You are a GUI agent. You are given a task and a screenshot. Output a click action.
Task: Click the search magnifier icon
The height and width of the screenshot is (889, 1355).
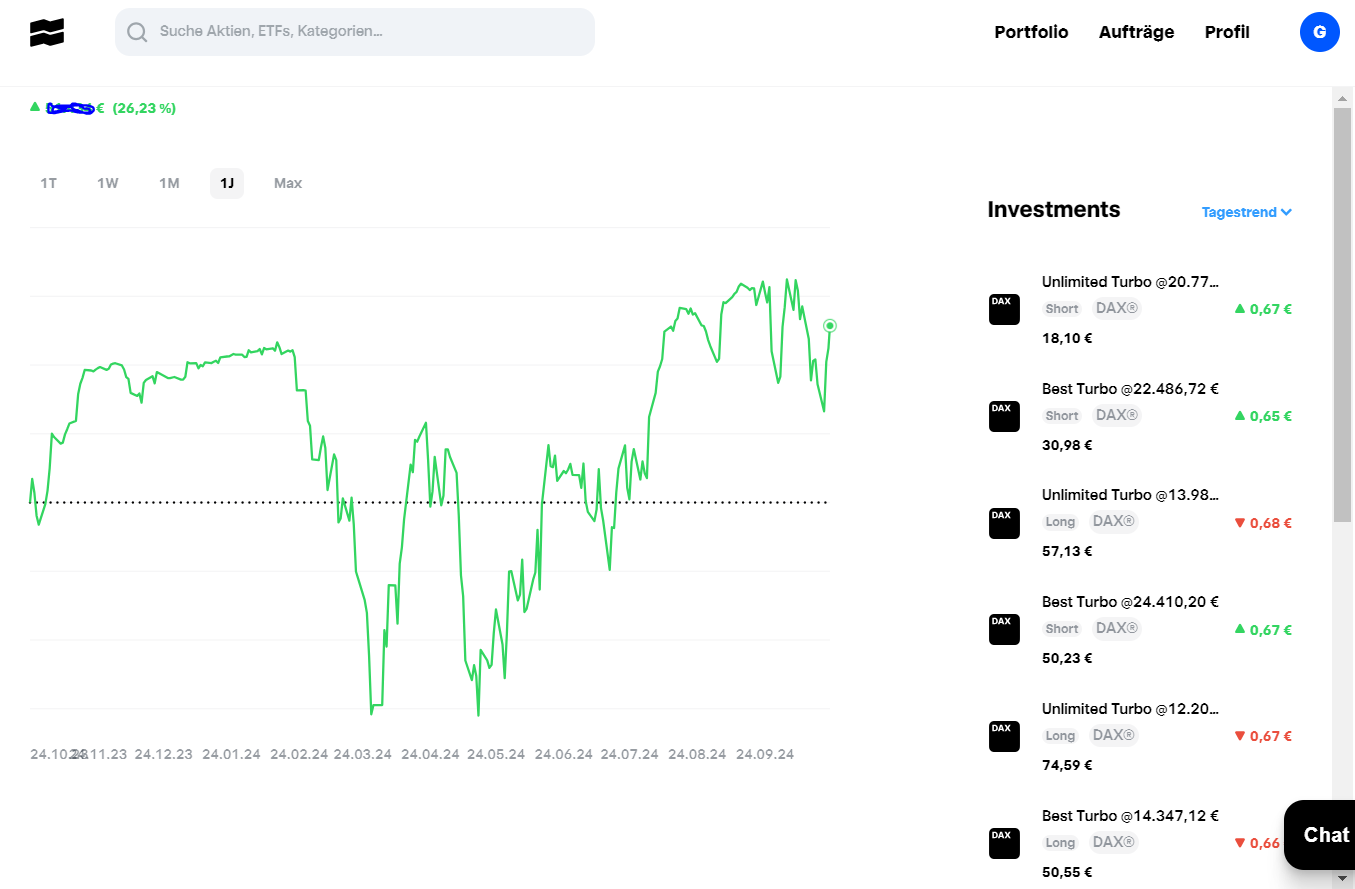[137, 32]
